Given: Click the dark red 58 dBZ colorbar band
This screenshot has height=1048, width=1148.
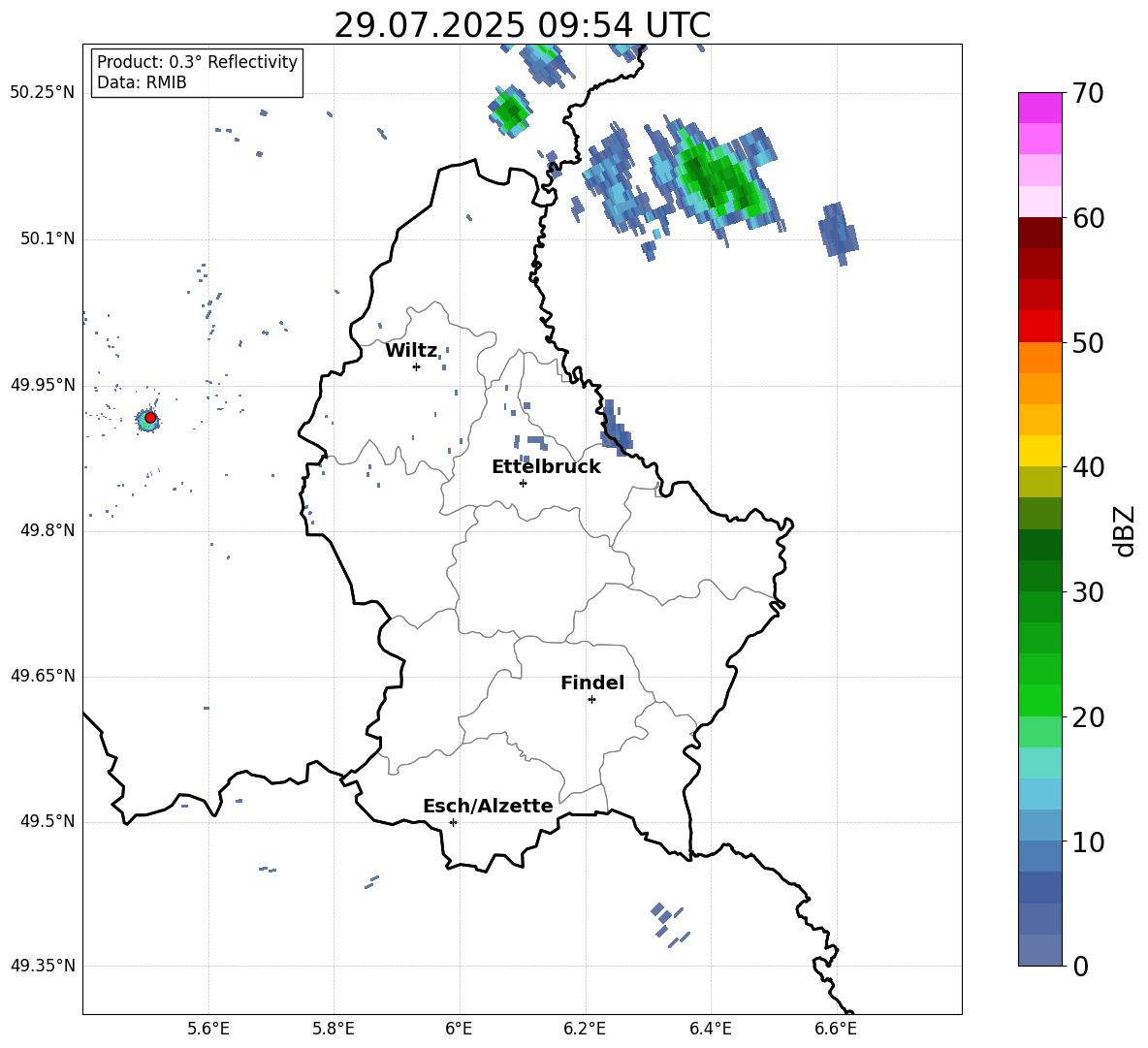Looking at the screenshot, I should pos(1039,232).
